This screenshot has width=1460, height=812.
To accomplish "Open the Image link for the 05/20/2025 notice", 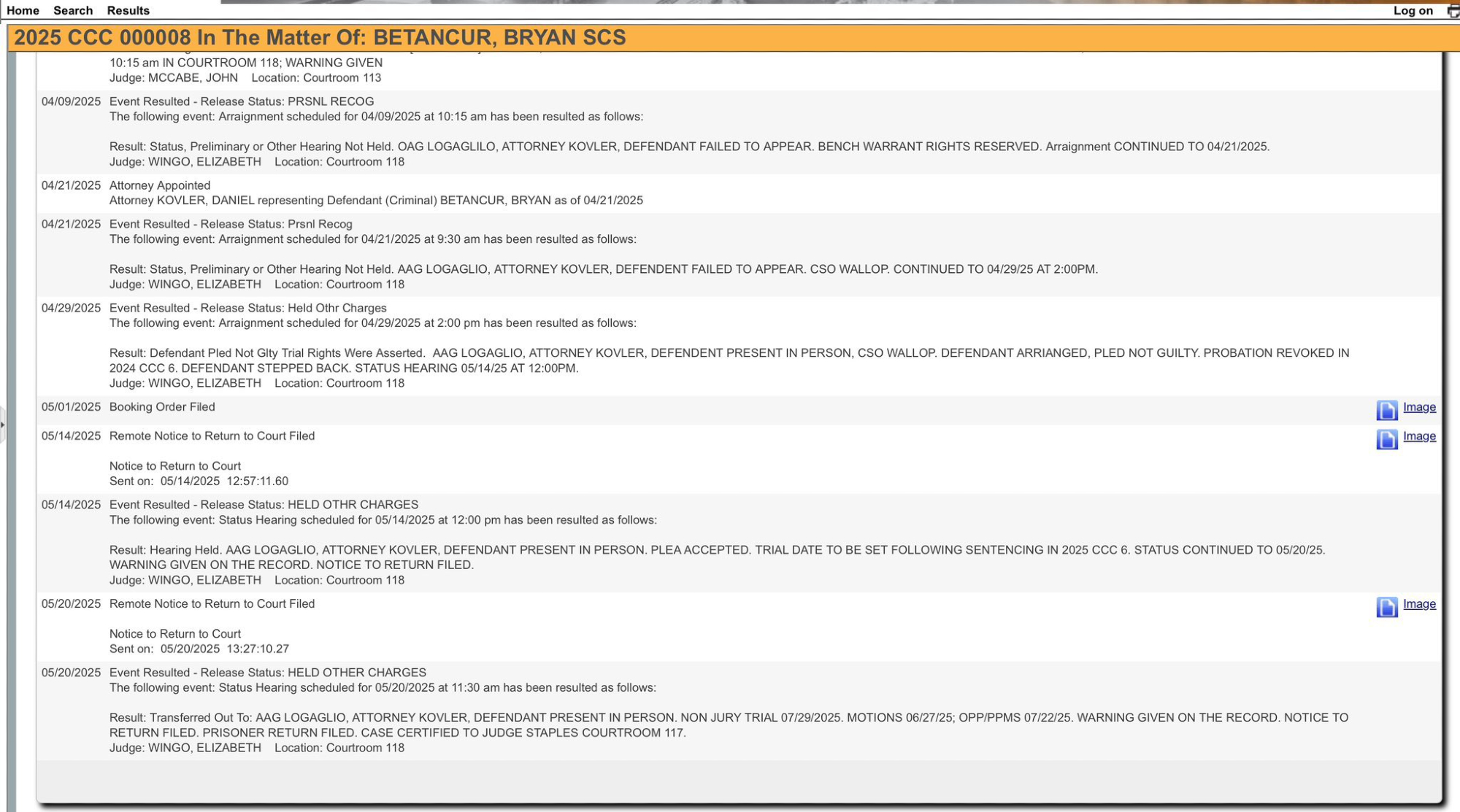I will point(1419,604).
